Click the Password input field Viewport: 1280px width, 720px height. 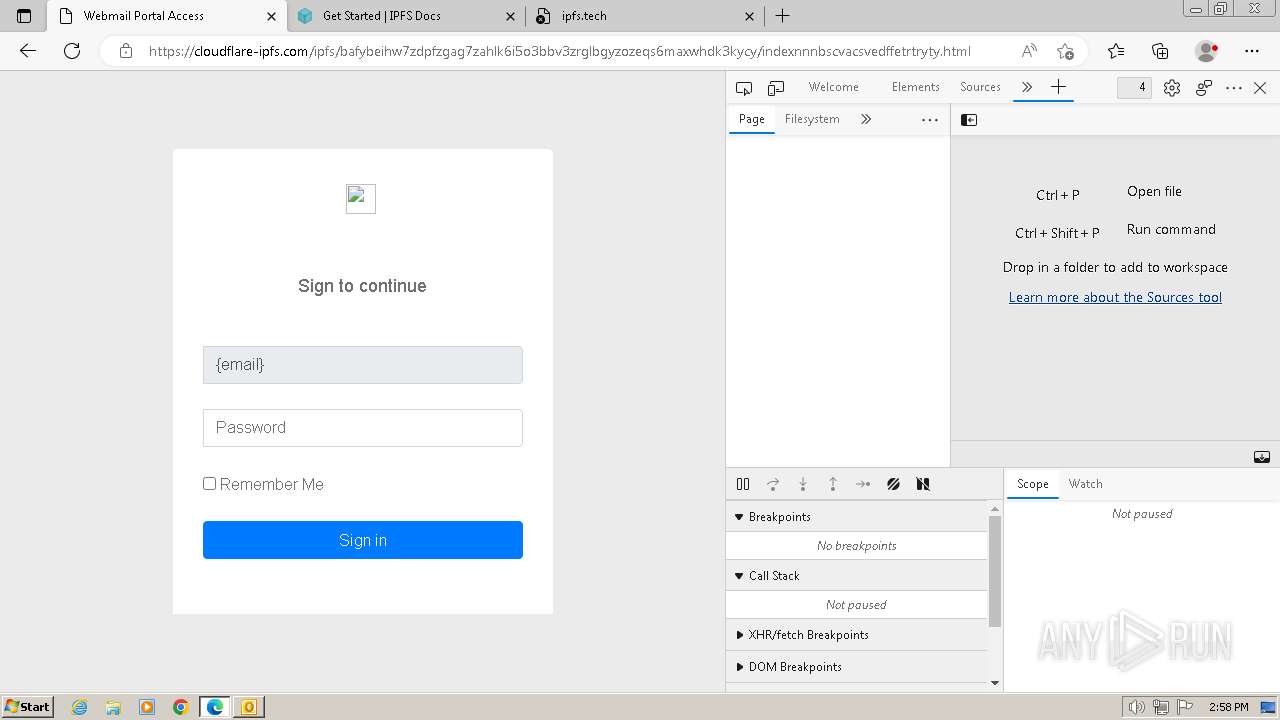363,428
